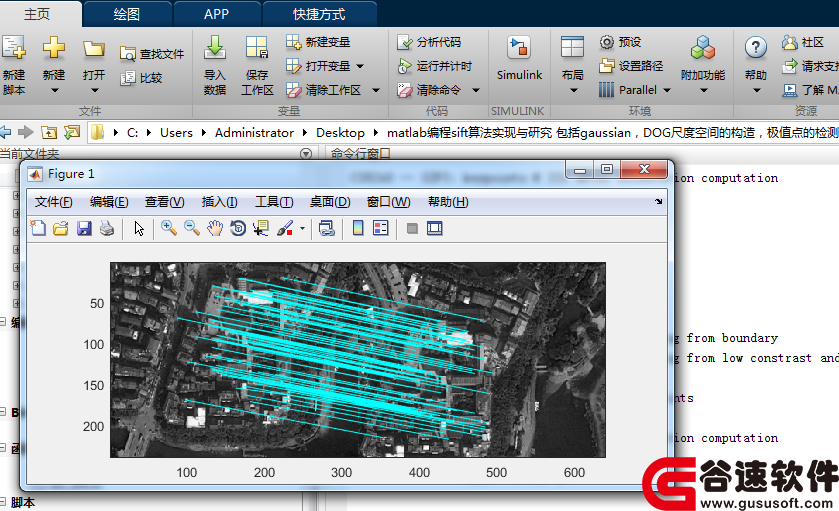This screenshot has width=839, height=511.
Task: Click the up-one-level folder icon
Action: pos(49,132)
